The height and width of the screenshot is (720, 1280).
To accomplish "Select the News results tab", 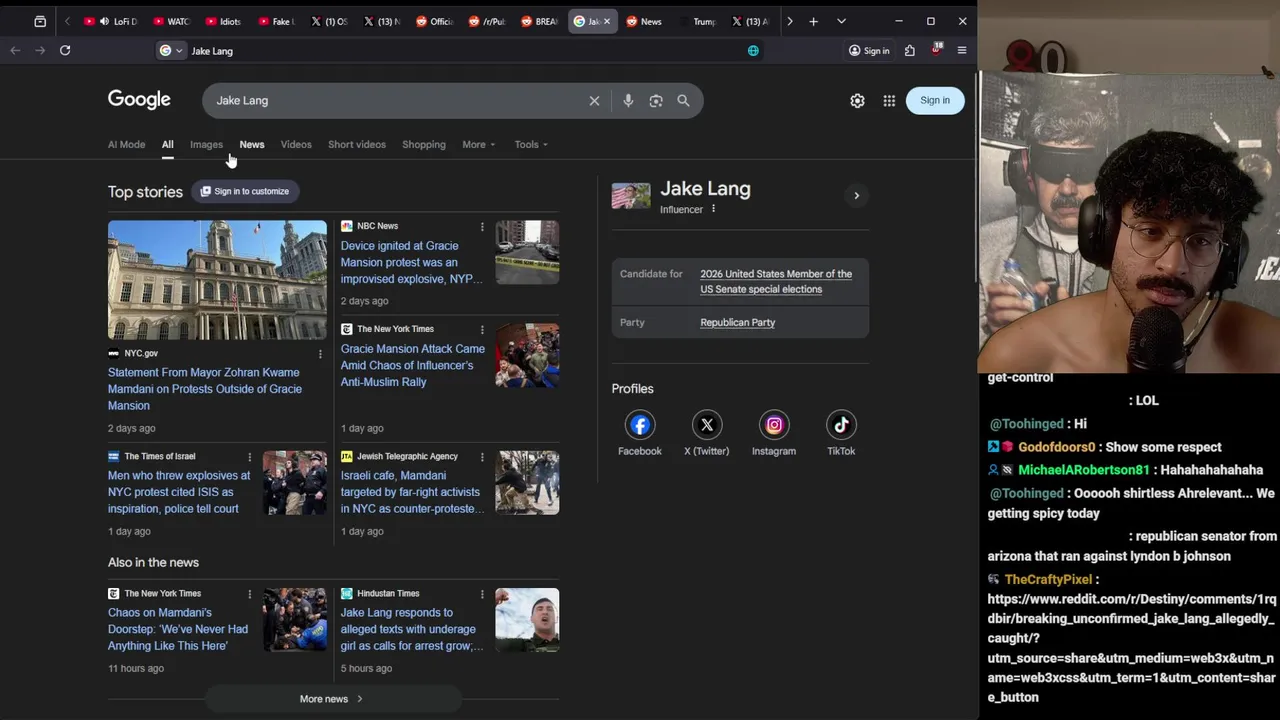I will click(x=252, y=144).
